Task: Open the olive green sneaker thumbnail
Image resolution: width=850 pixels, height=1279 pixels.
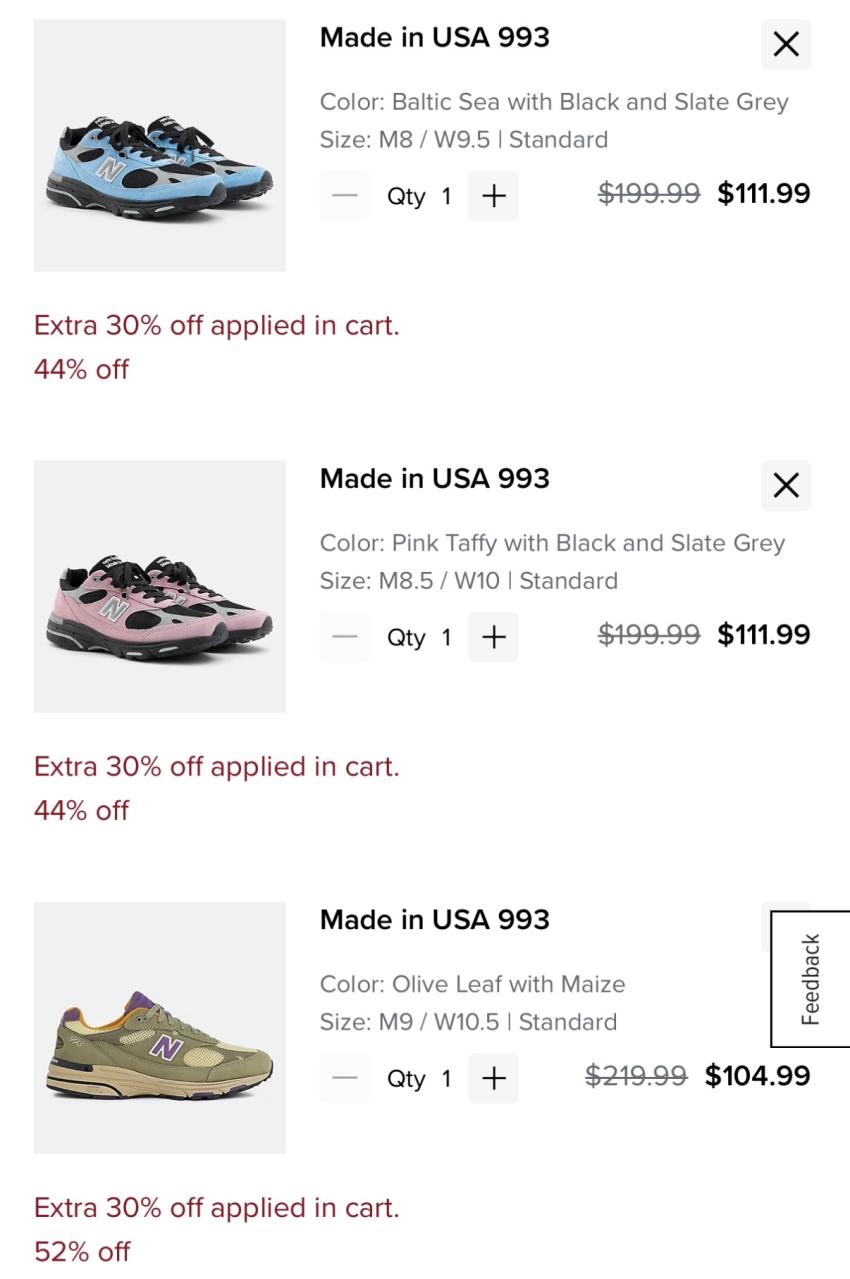Action: [159, 1027]
